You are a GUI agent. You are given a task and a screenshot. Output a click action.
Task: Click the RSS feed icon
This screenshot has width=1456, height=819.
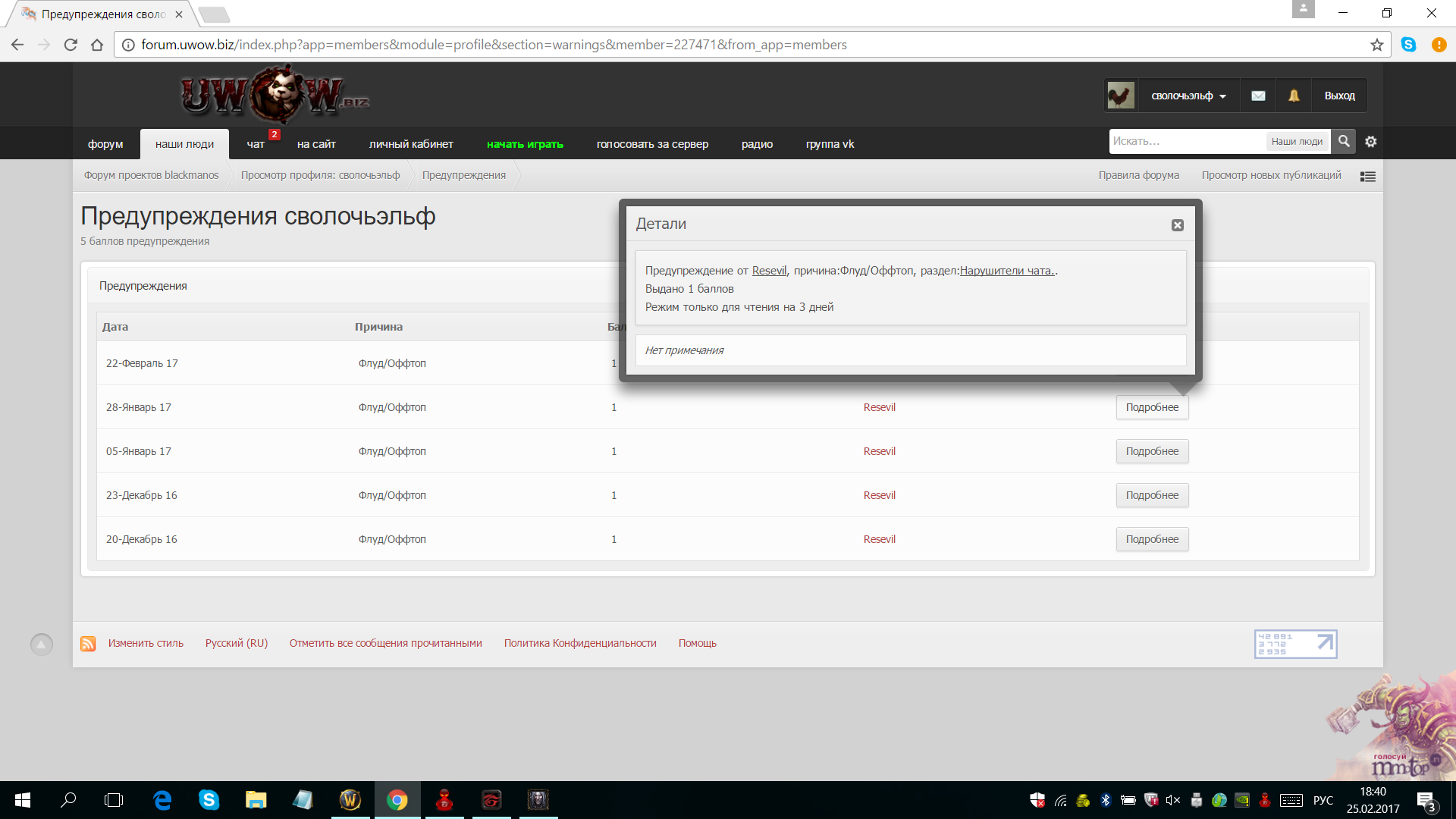coord(88,644)
